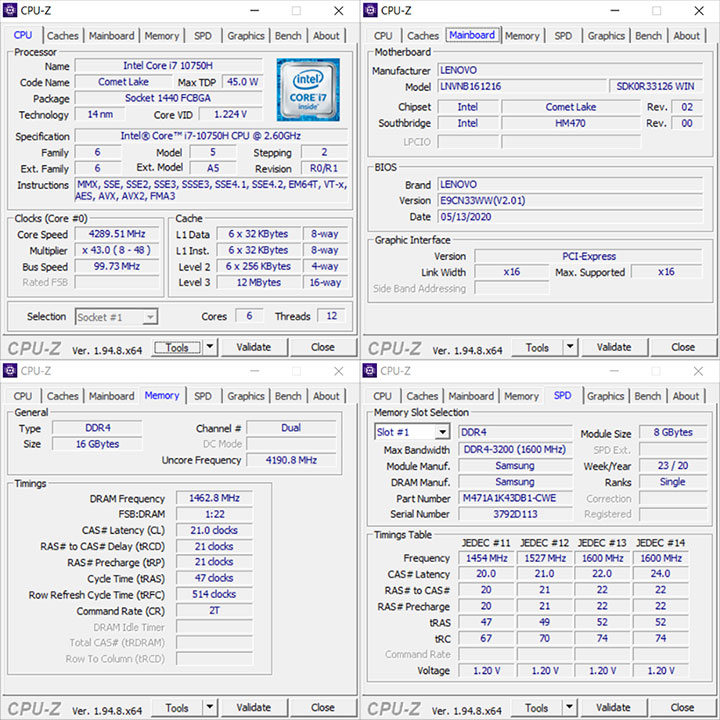Click the Core Speed value 4289.51 MHz
This screenshot has height=720, width=720.
(x=117, y=234)
